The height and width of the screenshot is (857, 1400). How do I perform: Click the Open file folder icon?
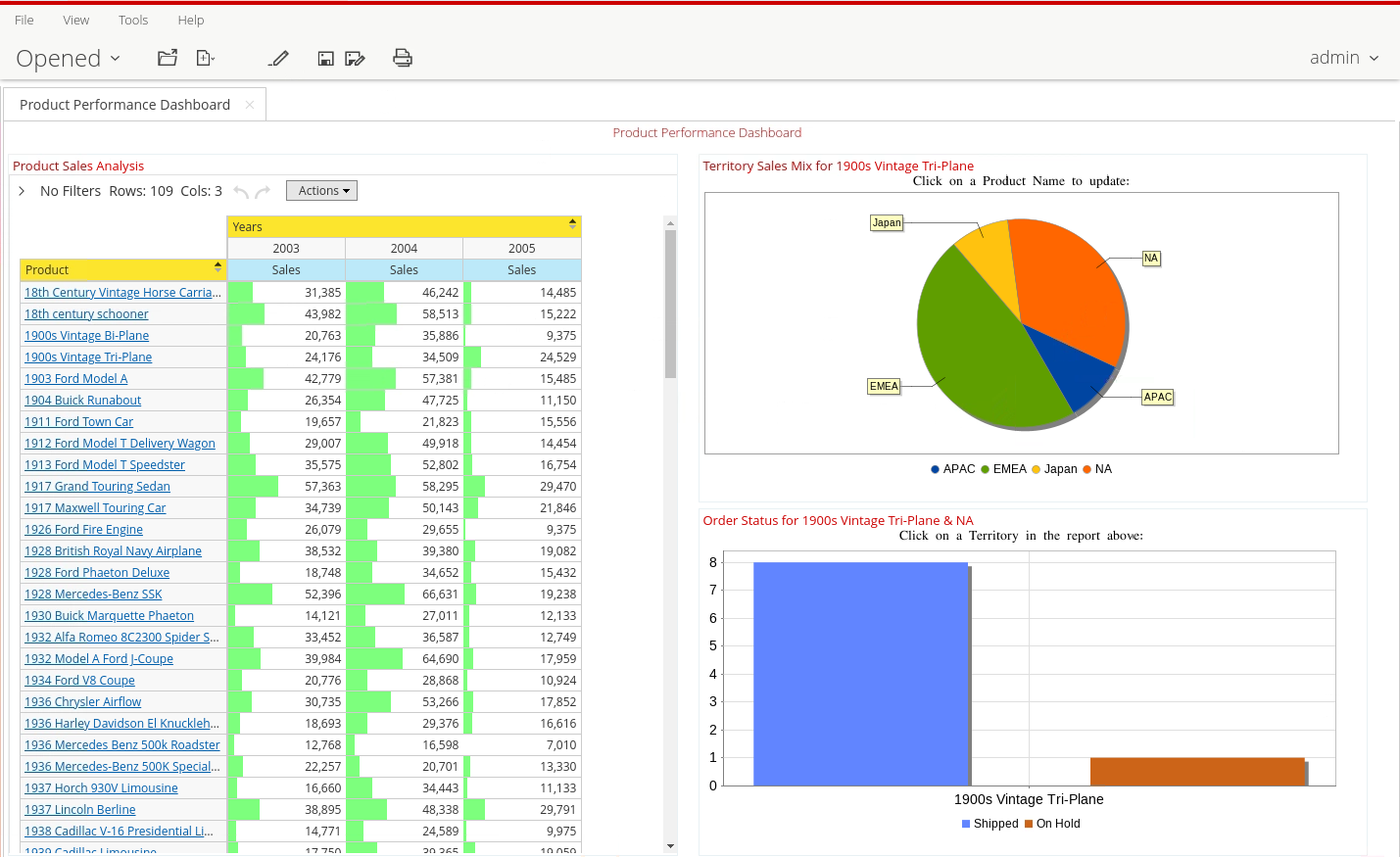(x=168, y=58)
